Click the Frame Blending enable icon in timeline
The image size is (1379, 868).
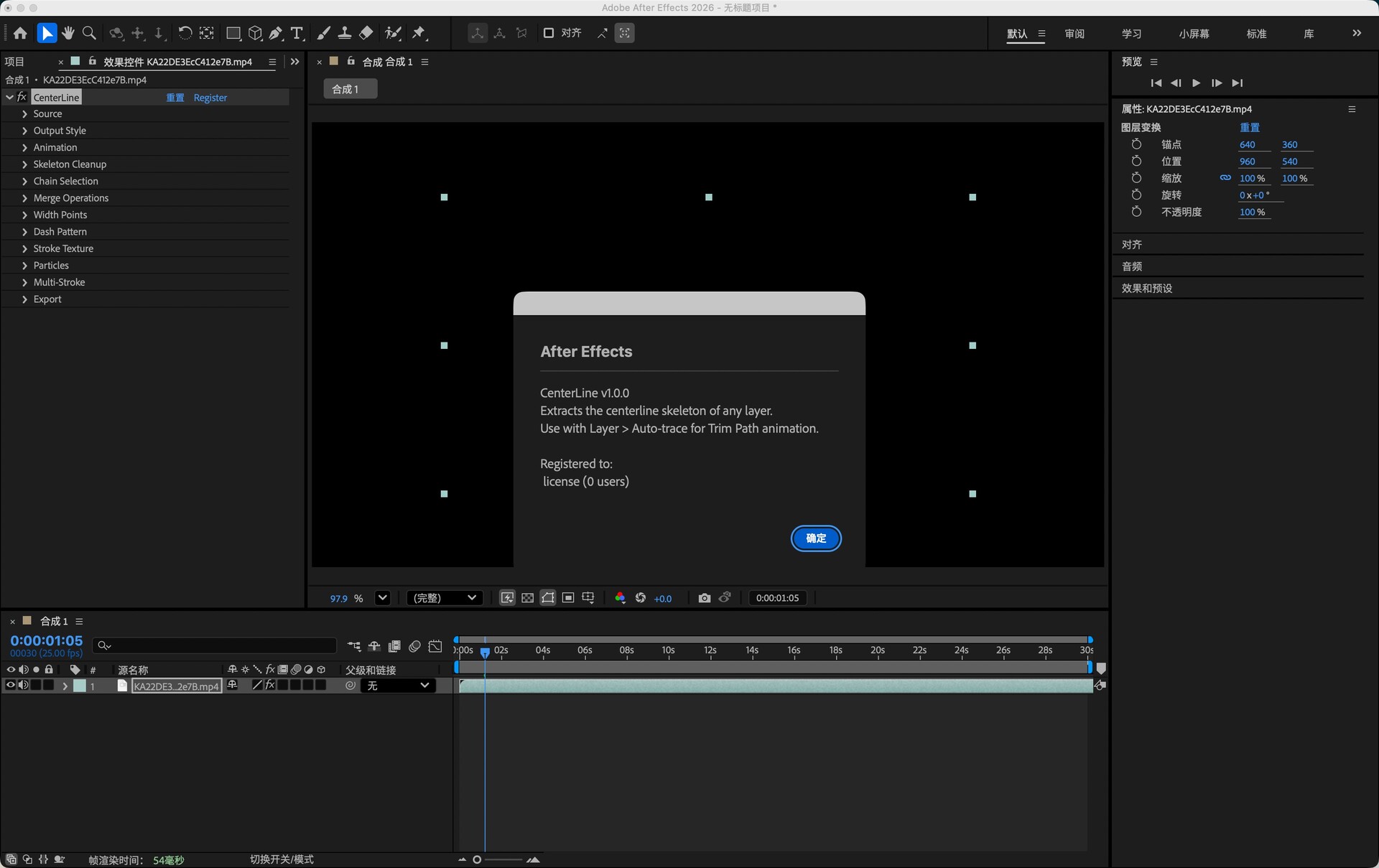click(394, 647)
